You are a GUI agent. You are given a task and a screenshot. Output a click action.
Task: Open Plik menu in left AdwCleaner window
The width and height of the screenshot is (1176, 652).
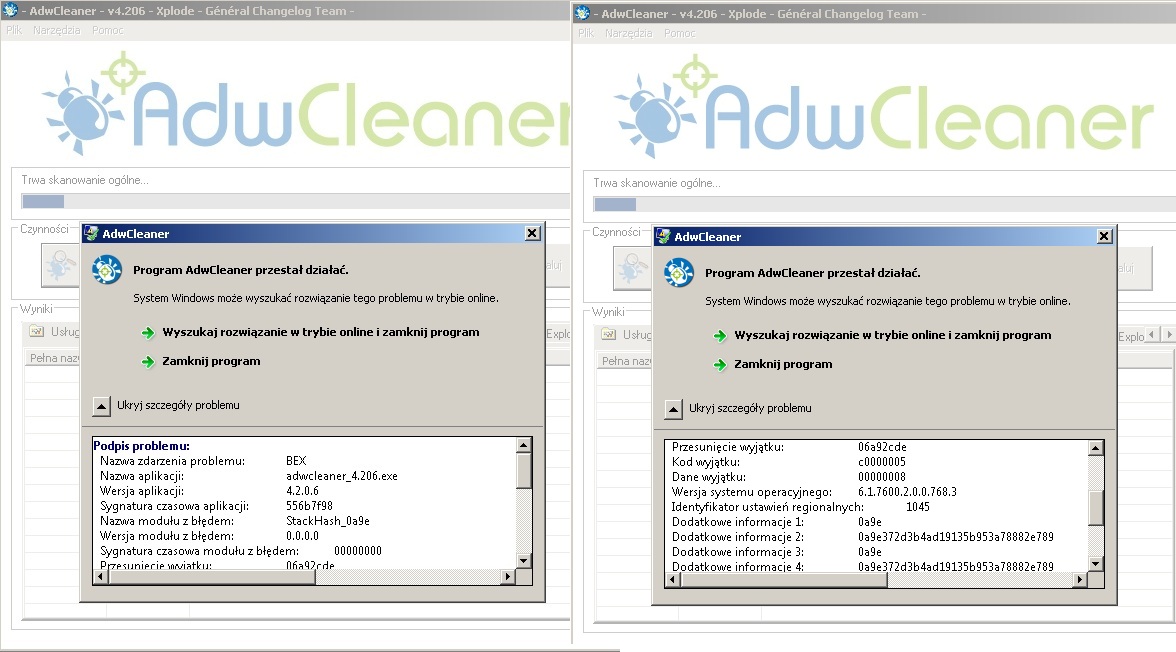coord(14,30)
